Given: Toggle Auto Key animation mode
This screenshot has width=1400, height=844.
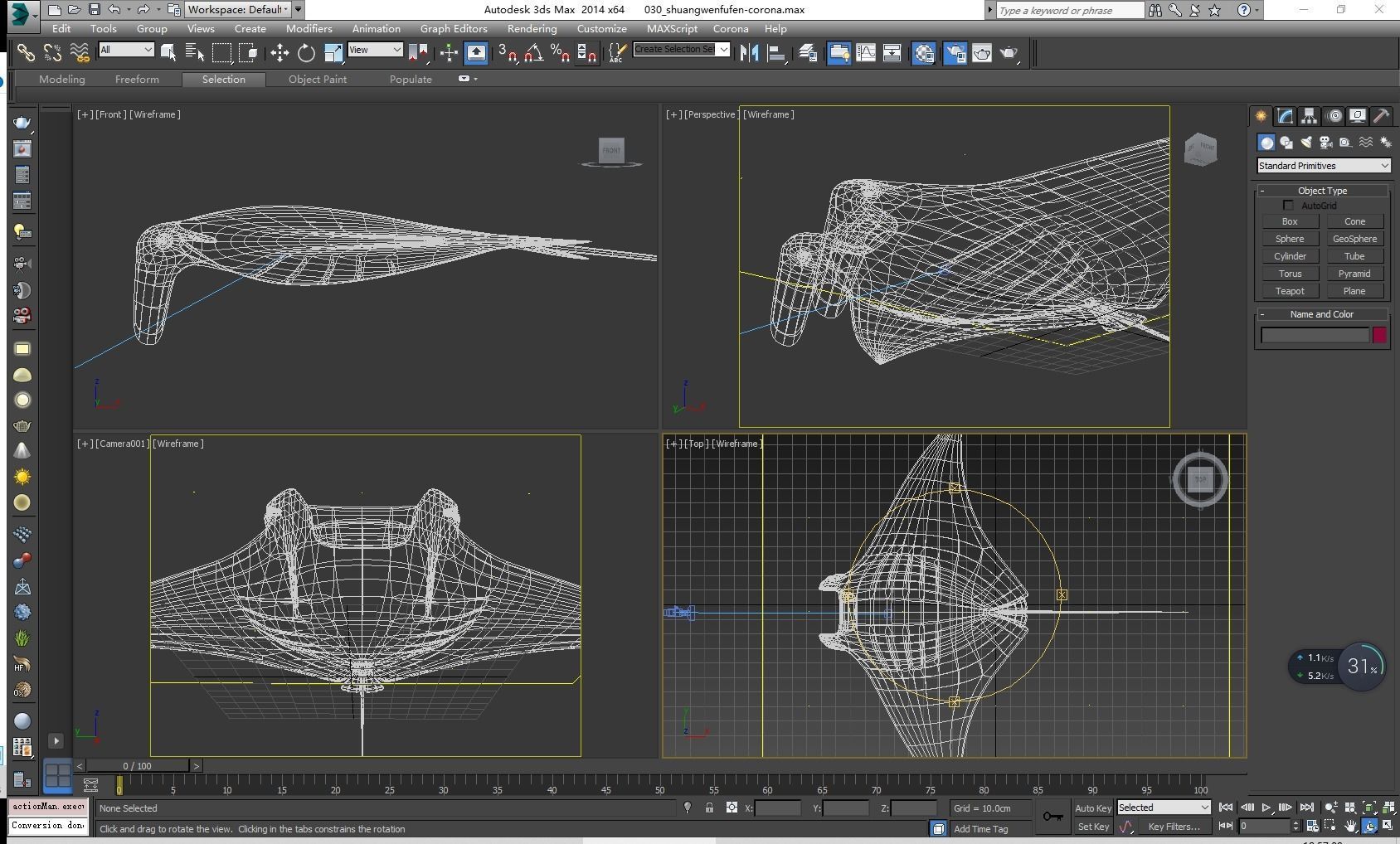Looking at the screenshot, I should tap(1092, 808).
